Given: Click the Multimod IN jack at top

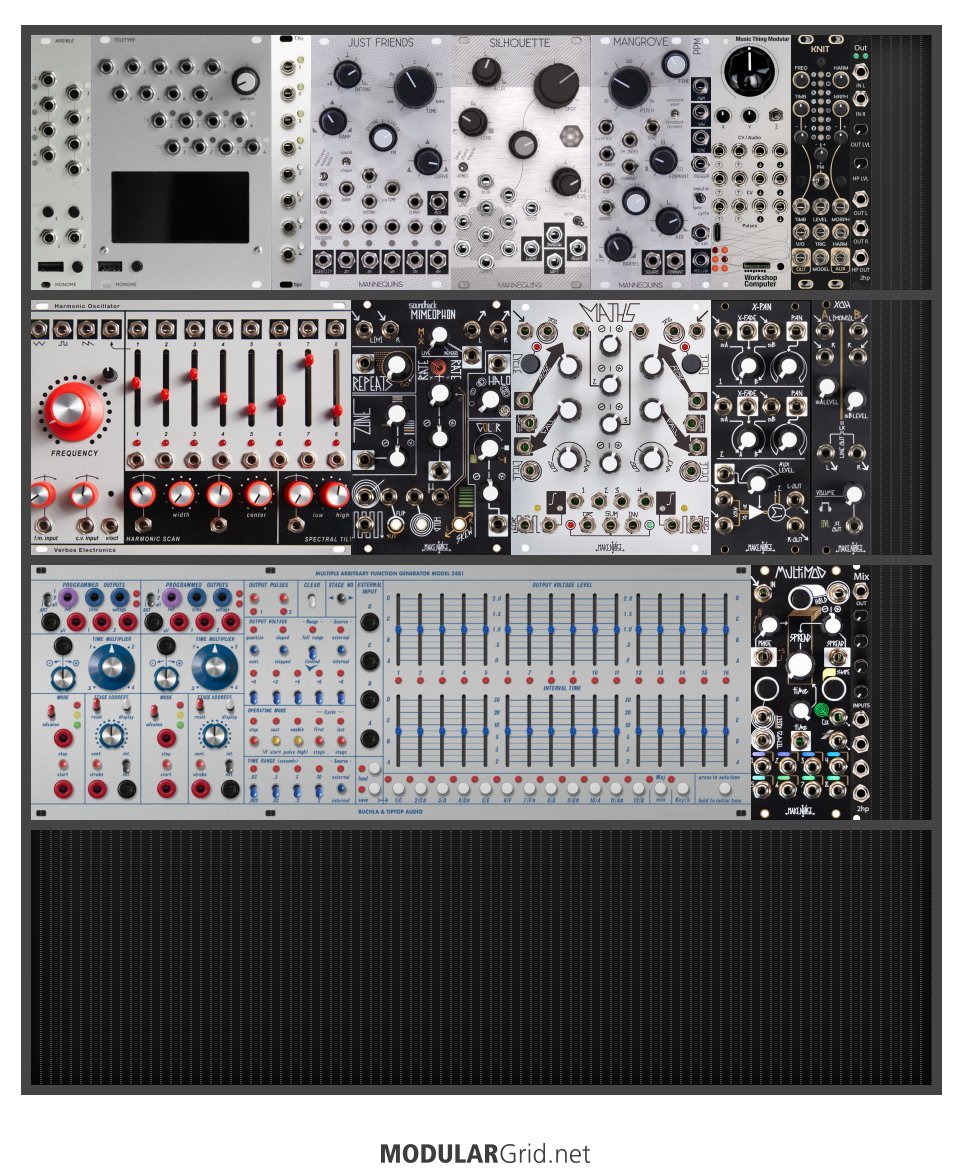Looking at the screenshot, I should (x=763, y=593).
